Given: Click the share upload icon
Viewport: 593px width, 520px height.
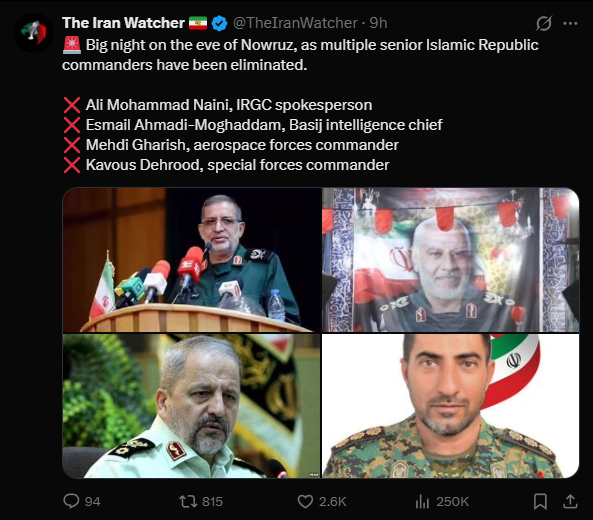Looking at the screenshot, I should coord(570,501).
